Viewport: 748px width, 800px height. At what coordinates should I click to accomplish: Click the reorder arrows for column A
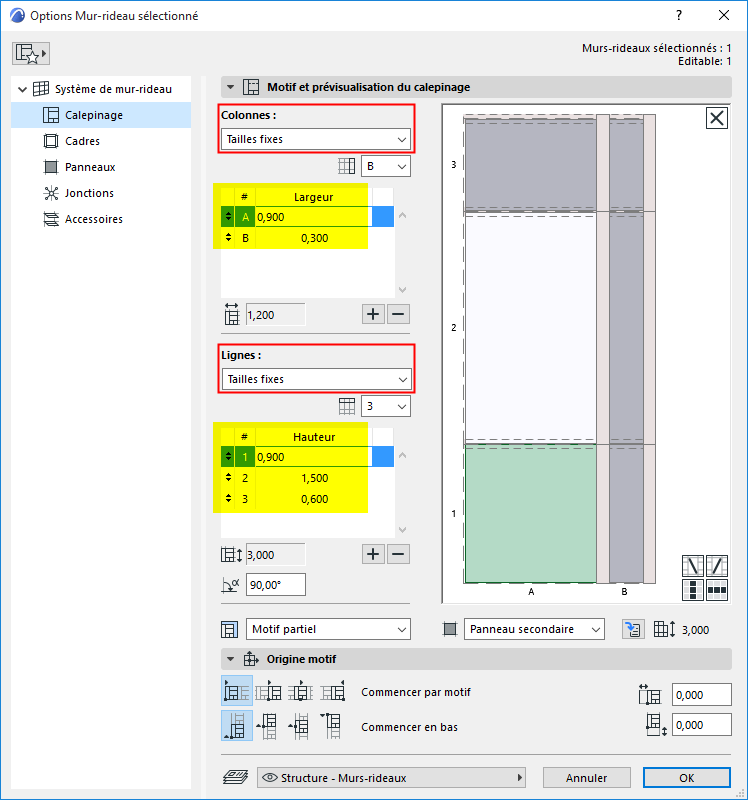pos(228,216)
